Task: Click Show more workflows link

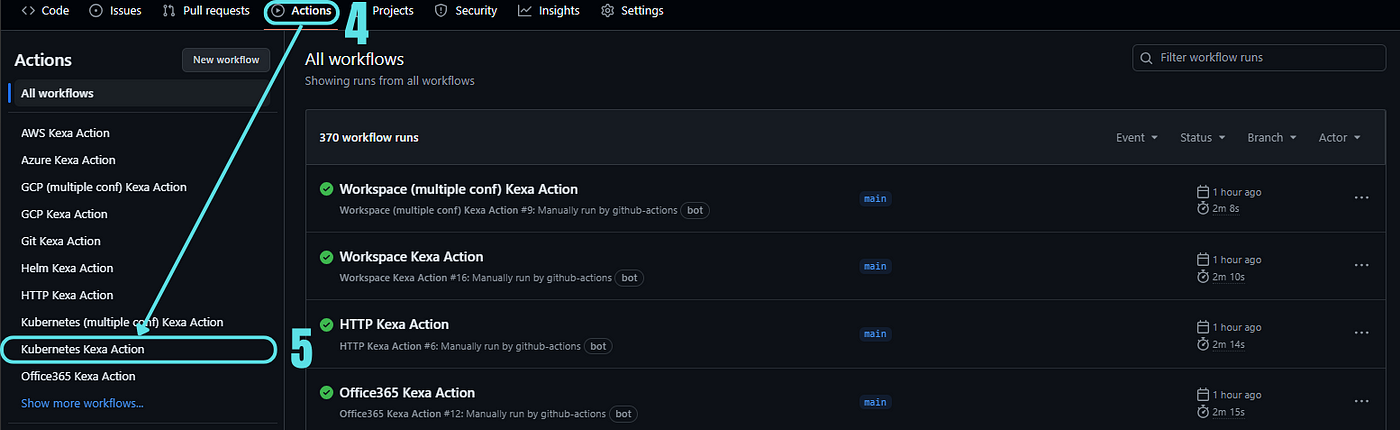Action: [x=82, y=403]
